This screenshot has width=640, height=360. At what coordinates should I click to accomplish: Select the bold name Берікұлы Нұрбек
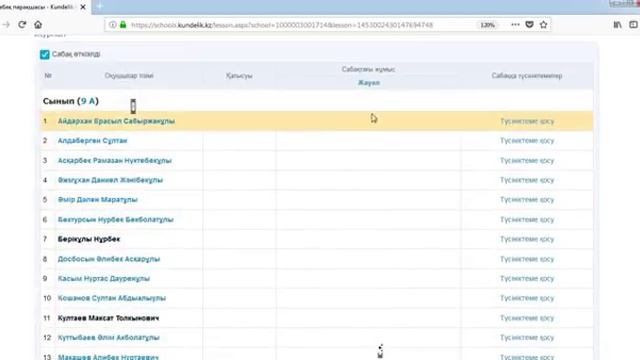89,239
